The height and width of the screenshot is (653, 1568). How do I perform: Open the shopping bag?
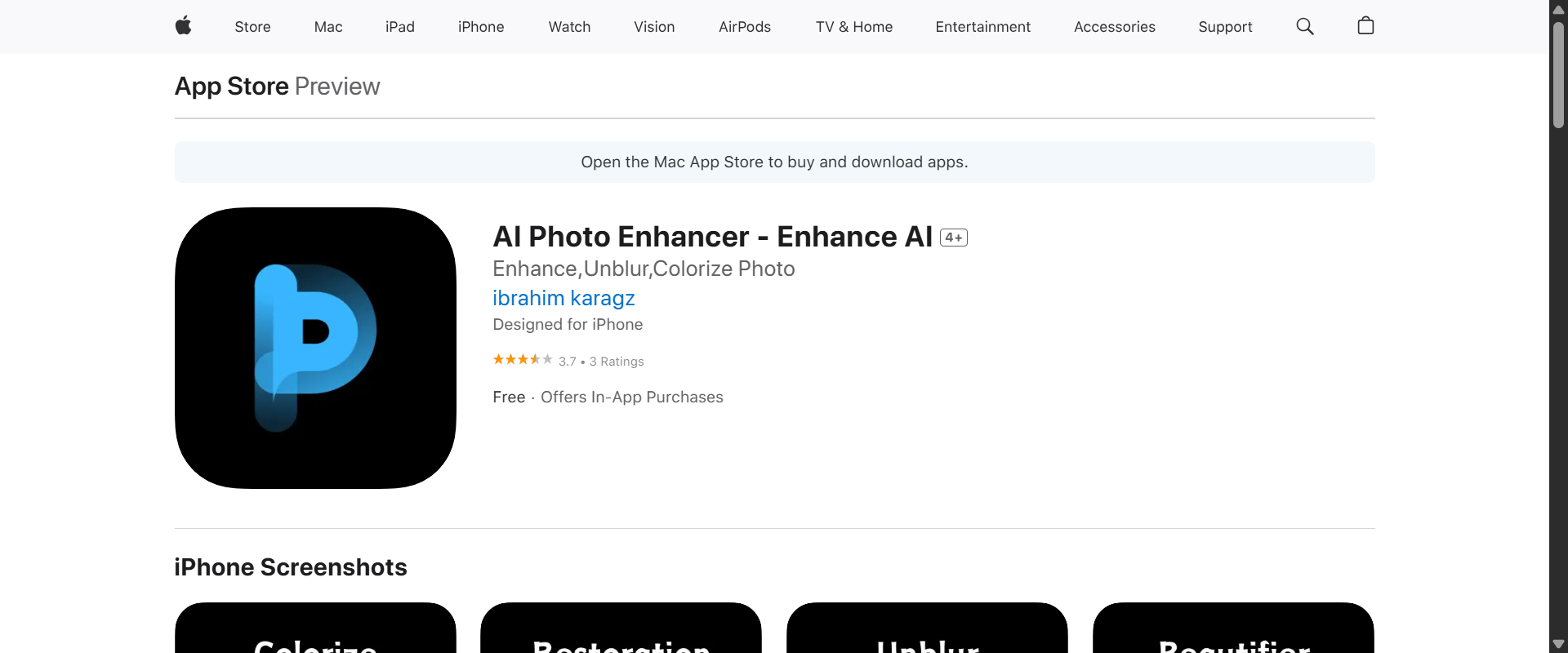click(x=1365, y=26)
